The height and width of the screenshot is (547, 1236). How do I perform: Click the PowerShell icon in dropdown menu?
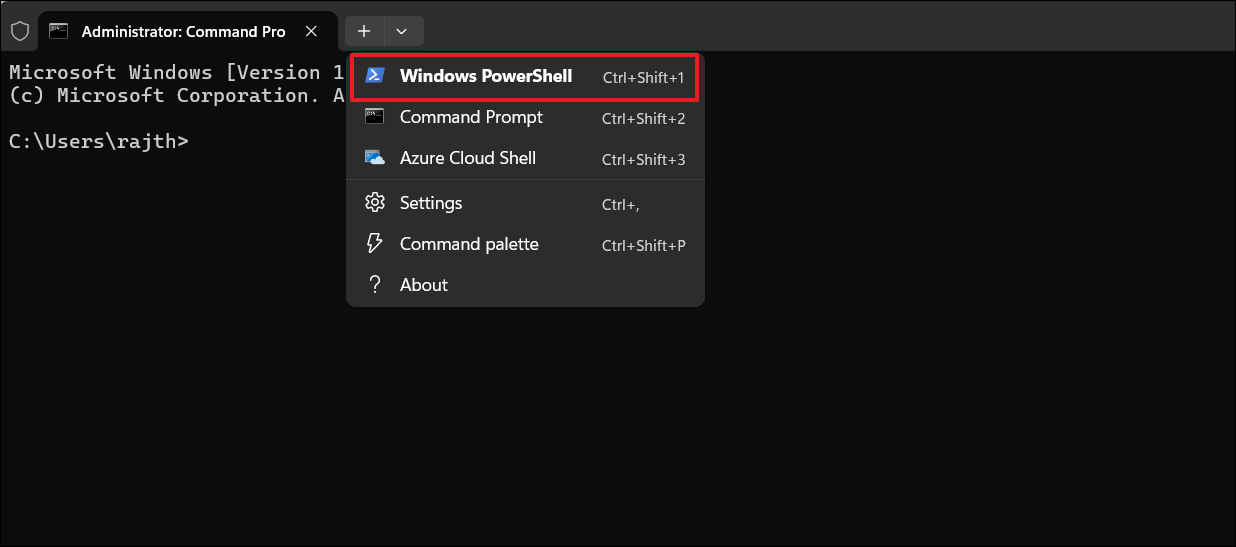click(375, 76)
